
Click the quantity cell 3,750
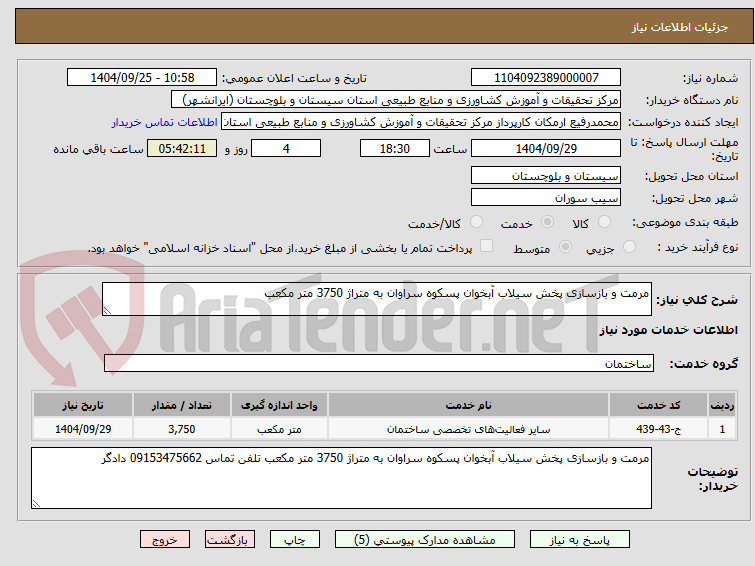pyautogui.click(x=182, y=429)
